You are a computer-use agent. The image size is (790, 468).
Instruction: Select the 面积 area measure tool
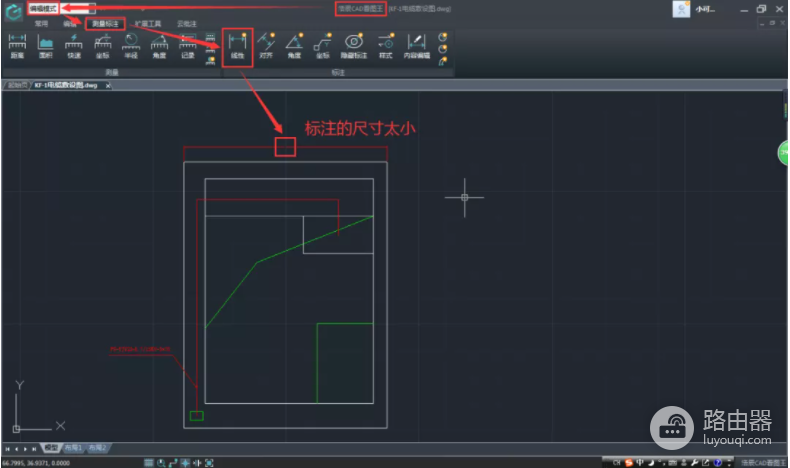pyautogui.click(x=45, y=46)
